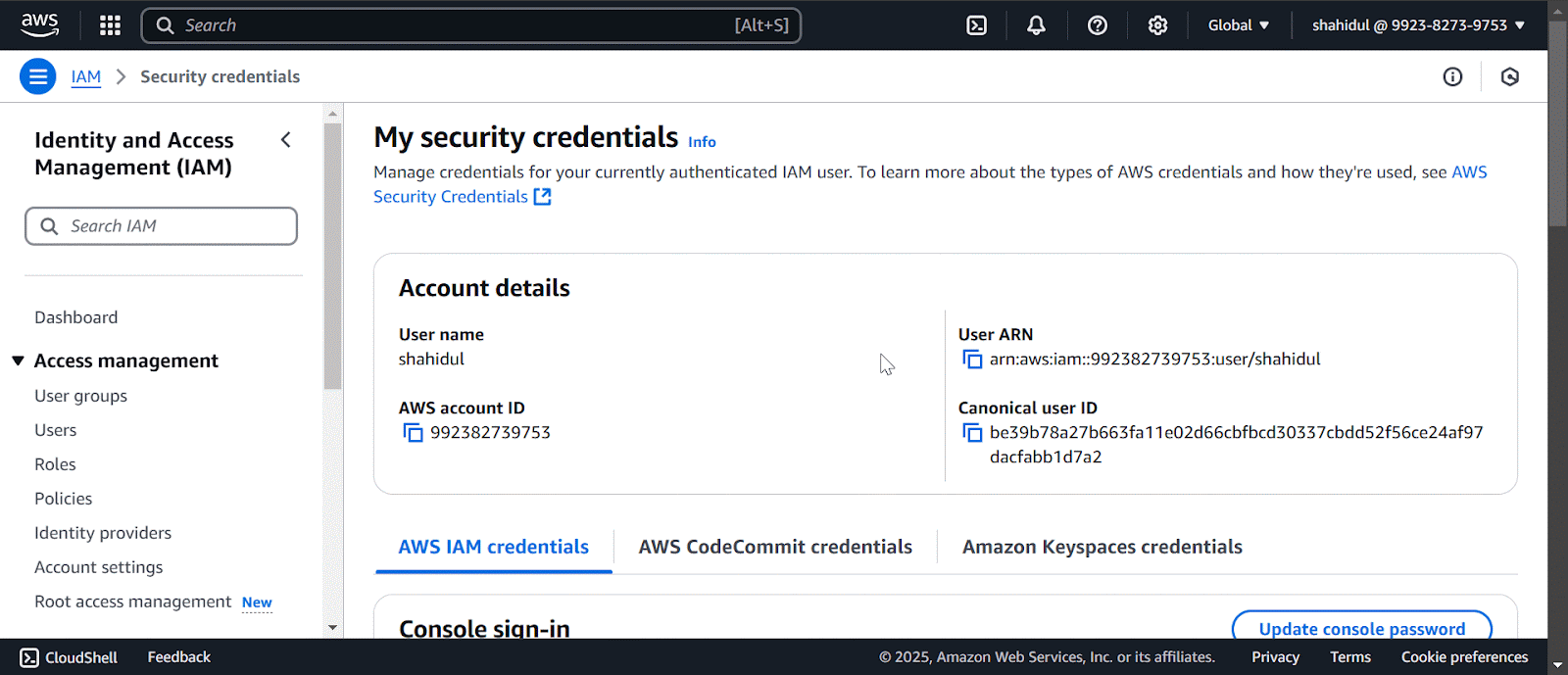The width and height of the screenshot is (1568, 675).
Task: Click sidebar scrollbar up arrow
Action: pyautogui.click(x=333, y=114)
